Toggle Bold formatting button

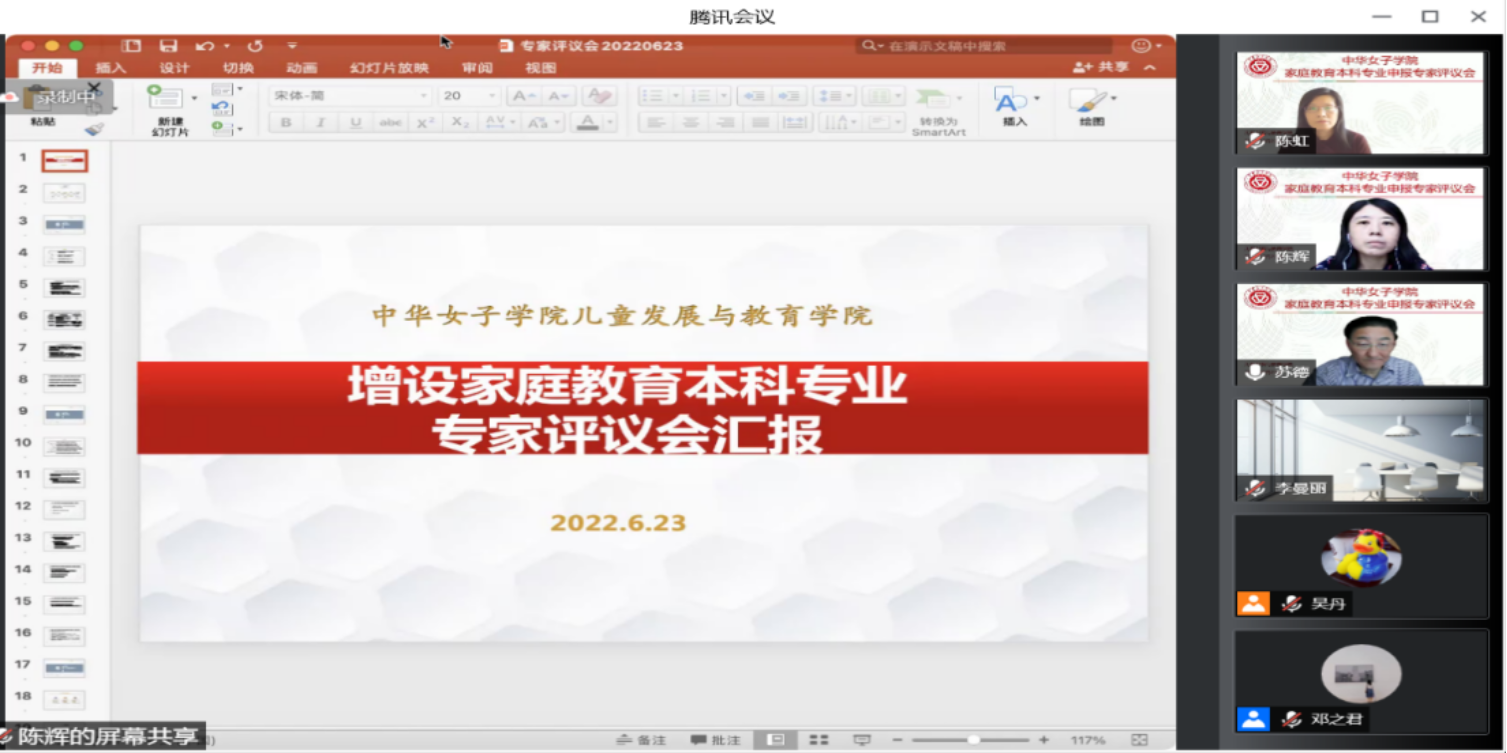click(286, 123)
